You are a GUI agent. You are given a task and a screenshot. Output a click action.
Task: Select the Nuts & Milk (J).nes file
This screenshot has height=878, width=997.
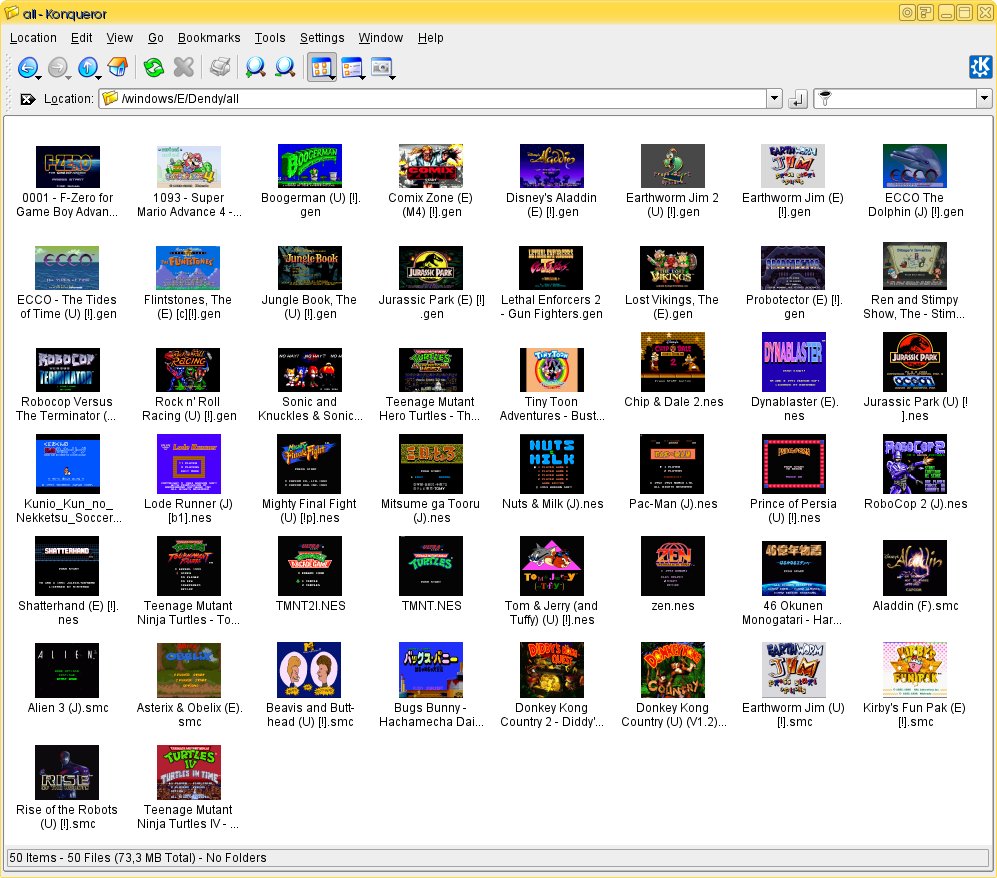pos(552,472)
